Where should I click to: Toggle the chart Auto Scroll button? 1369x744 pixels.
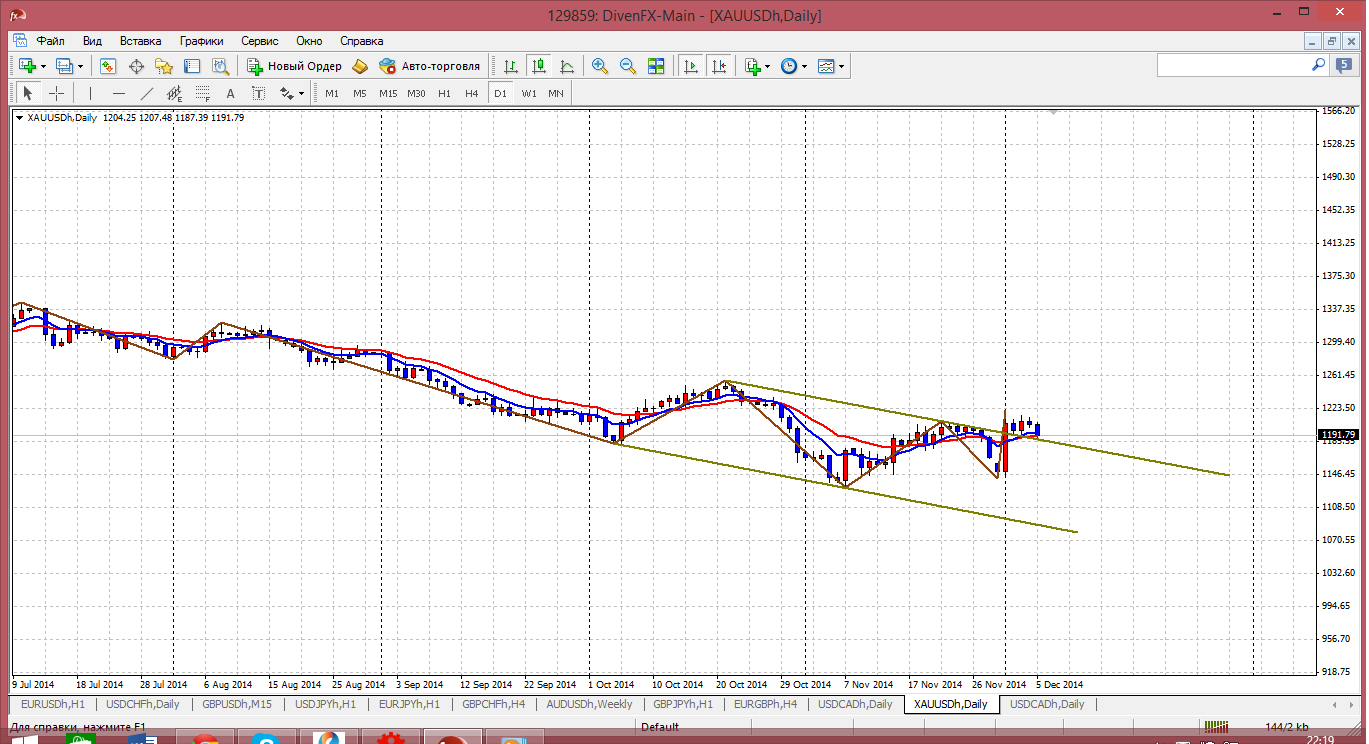(x=690, y=66)
